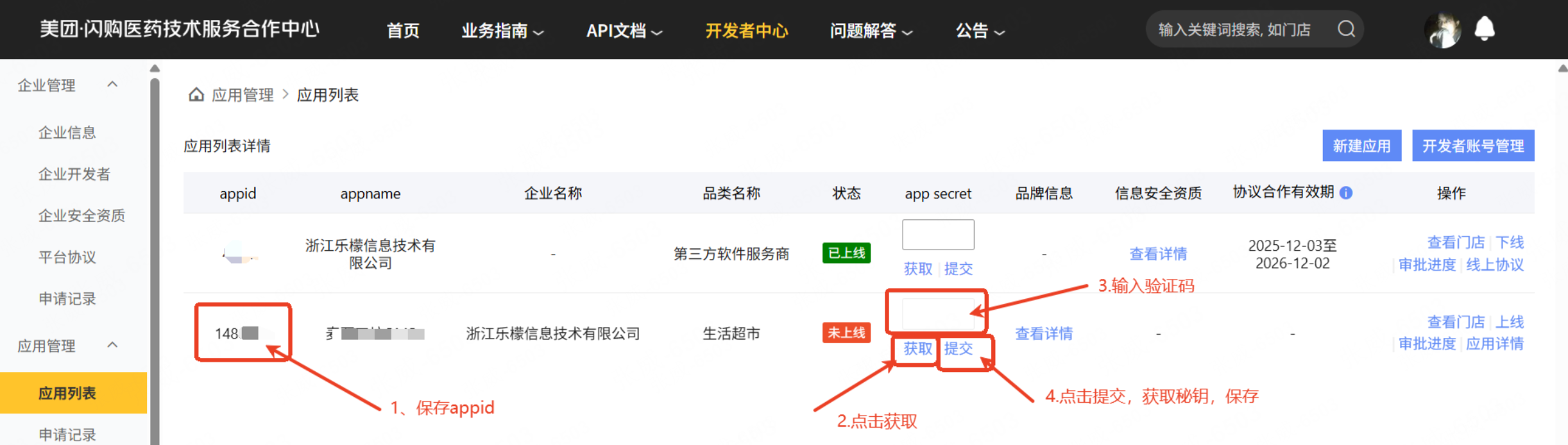Image resolution: width=1568 pixels, height=445 pixels.
Task: Click the 新建应用 button
Action: (x=1362, y=146)
